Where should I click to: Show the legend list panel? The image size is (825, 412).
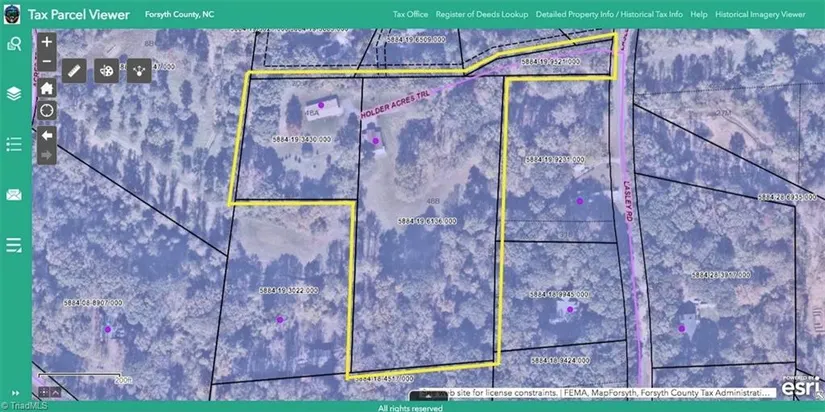(x=14, y=144)
